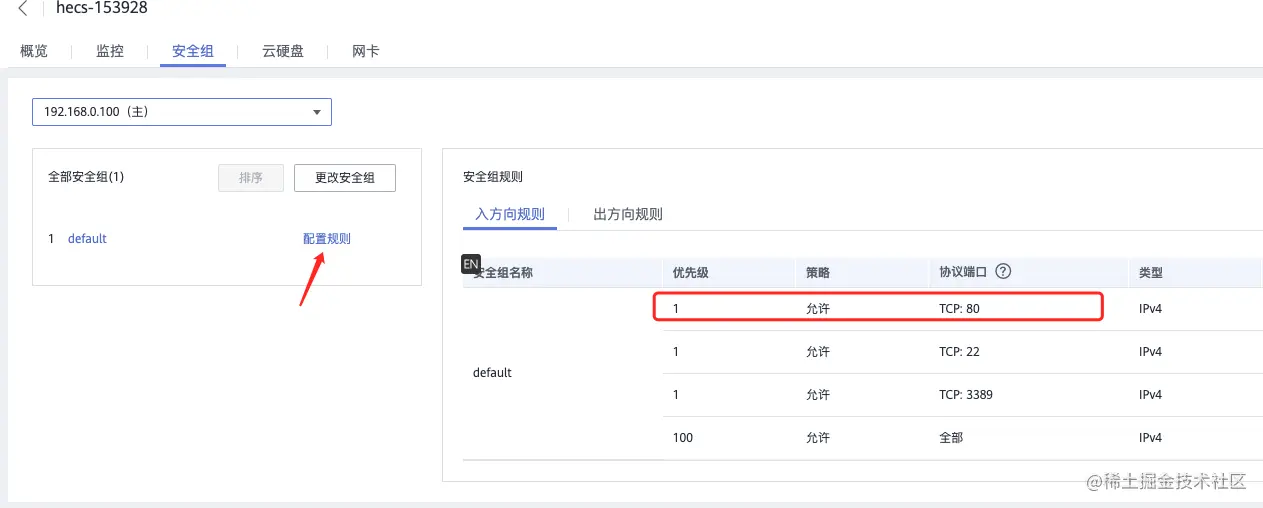1263x508 pixels.
Task: Switch to 出方向规则 tab
Action: [x=628, y=214]
